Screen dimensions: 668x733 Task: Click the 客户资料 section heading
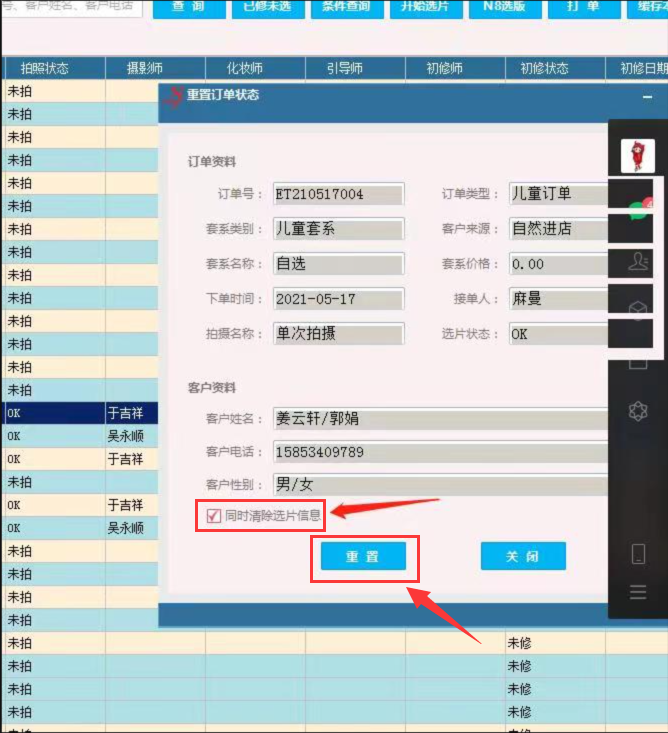point(212,388)
